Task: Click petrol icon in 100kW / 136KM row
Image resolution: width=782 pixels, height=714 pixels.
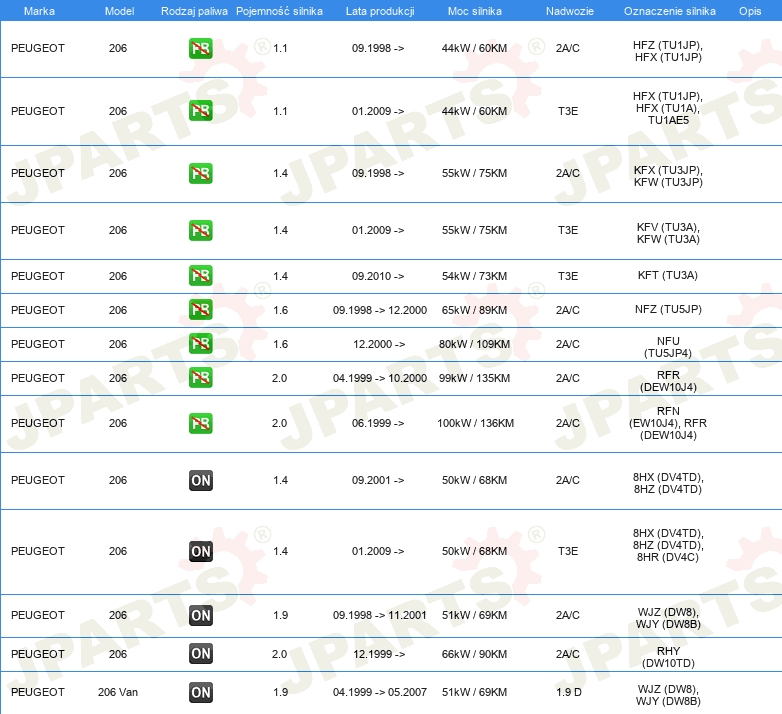Action: click(x=200, y=423)
